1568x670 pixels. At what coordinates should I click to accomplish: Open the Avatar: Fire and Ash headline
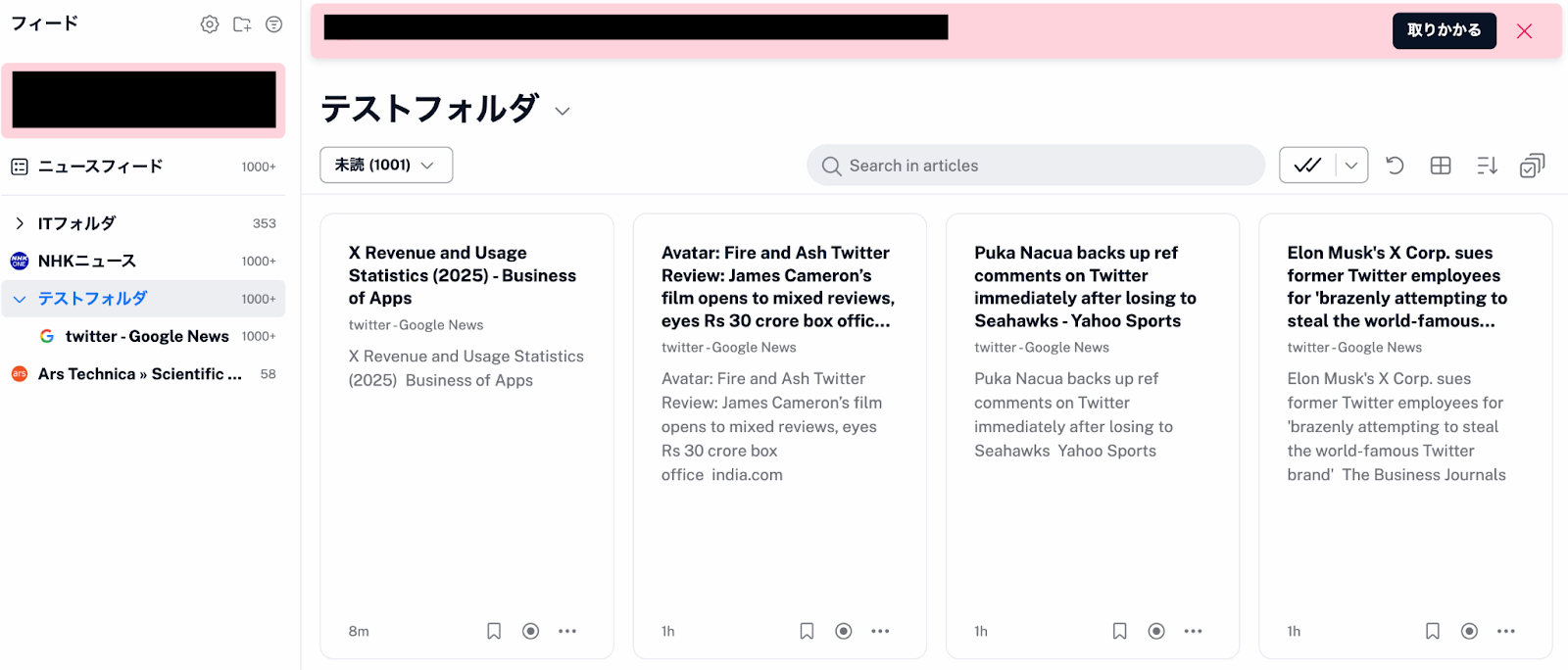(x=778, y=287)
